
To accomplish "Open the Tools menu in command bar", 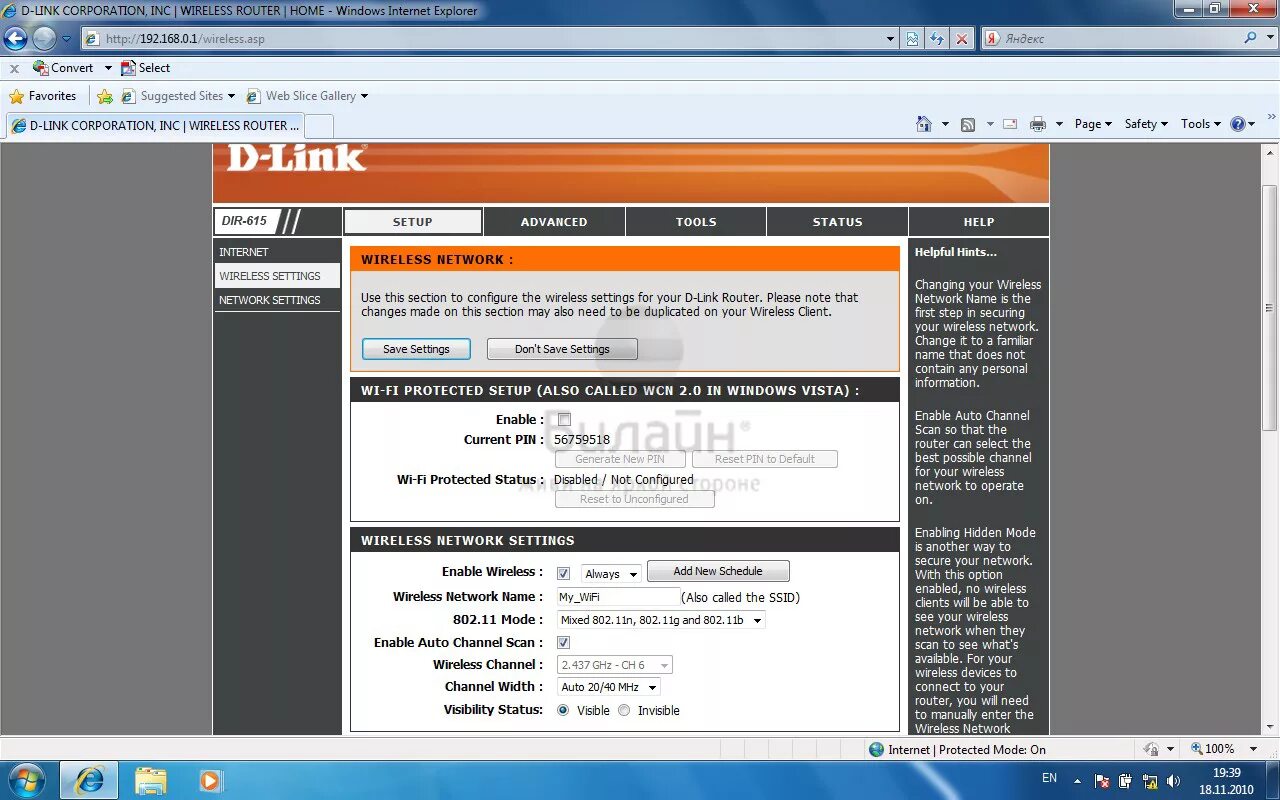I will click(x=1201, y=124).
